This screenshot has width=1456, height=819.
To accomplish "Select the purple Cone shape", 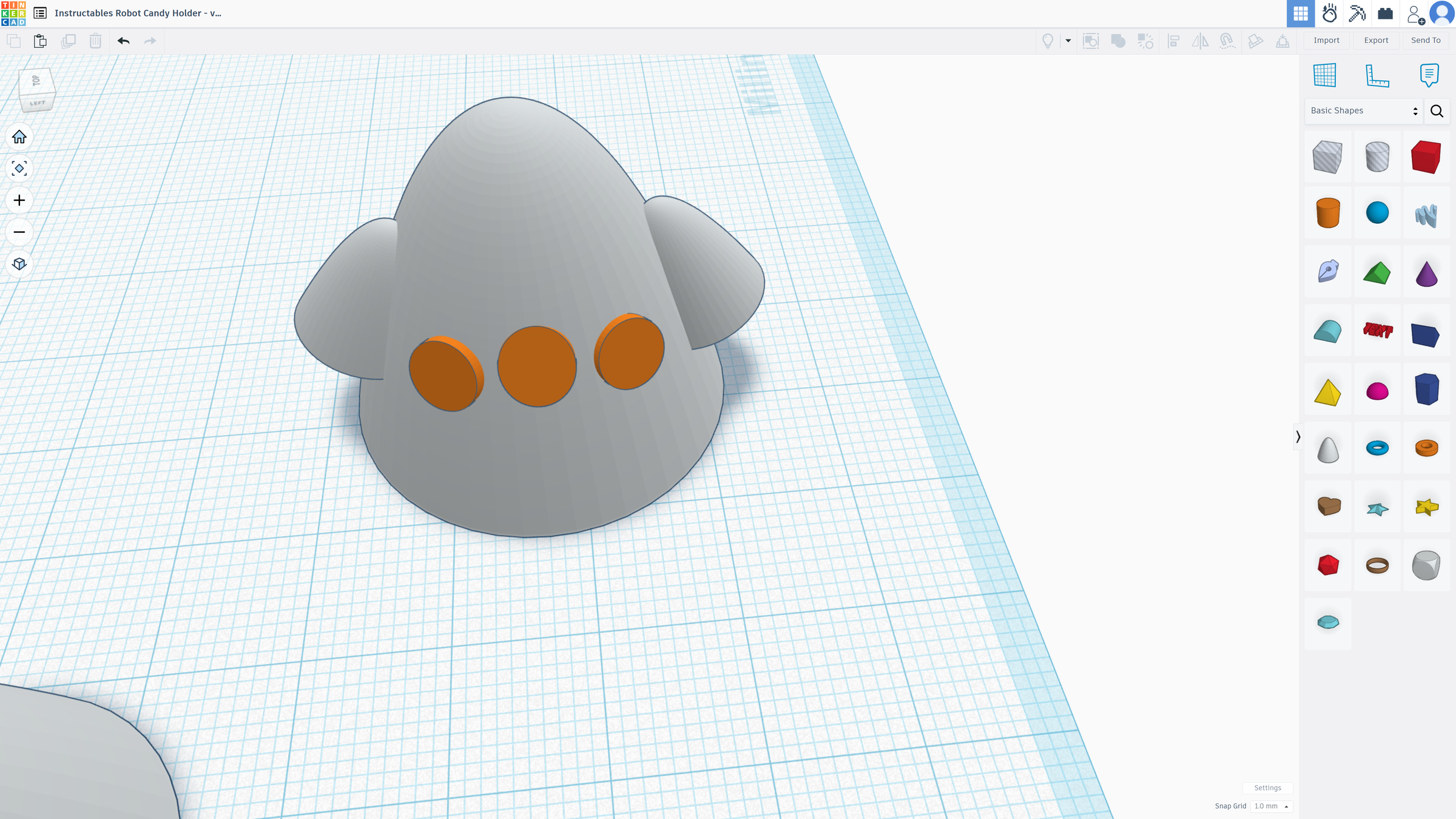I will tap(1426, 273).
